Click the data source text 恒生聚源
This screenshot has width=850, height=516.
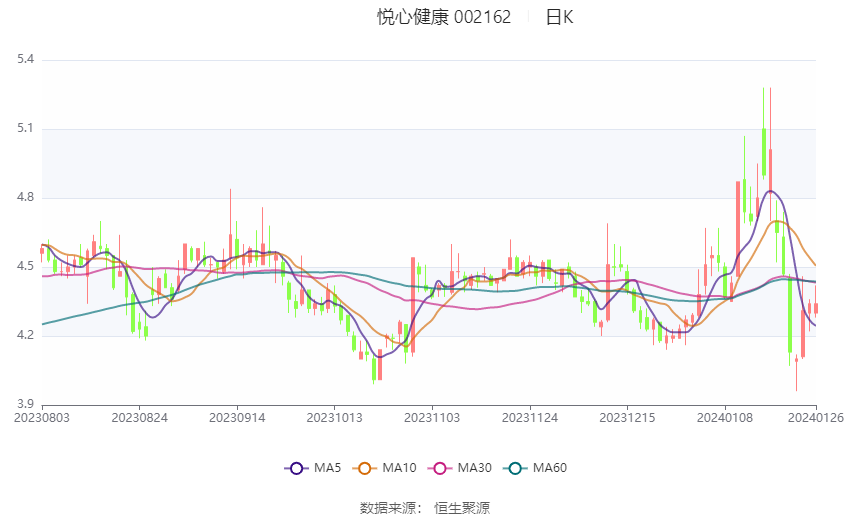point(462,508)
